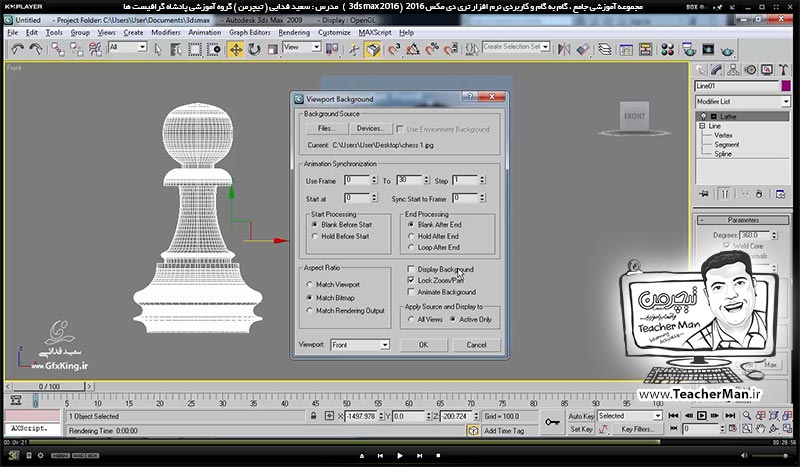Open the Schematic View icon
800x467 pixels.
pos(645,49)
